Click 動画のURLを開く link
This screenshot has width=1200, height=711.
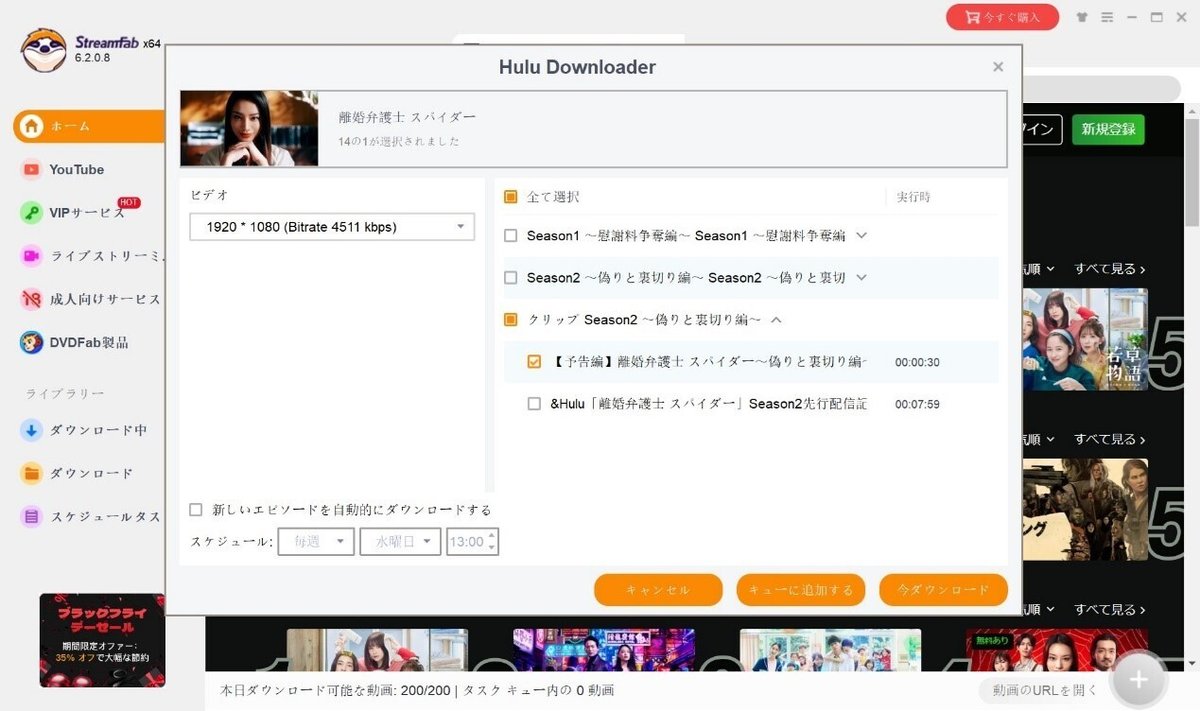click(1044, 690)
